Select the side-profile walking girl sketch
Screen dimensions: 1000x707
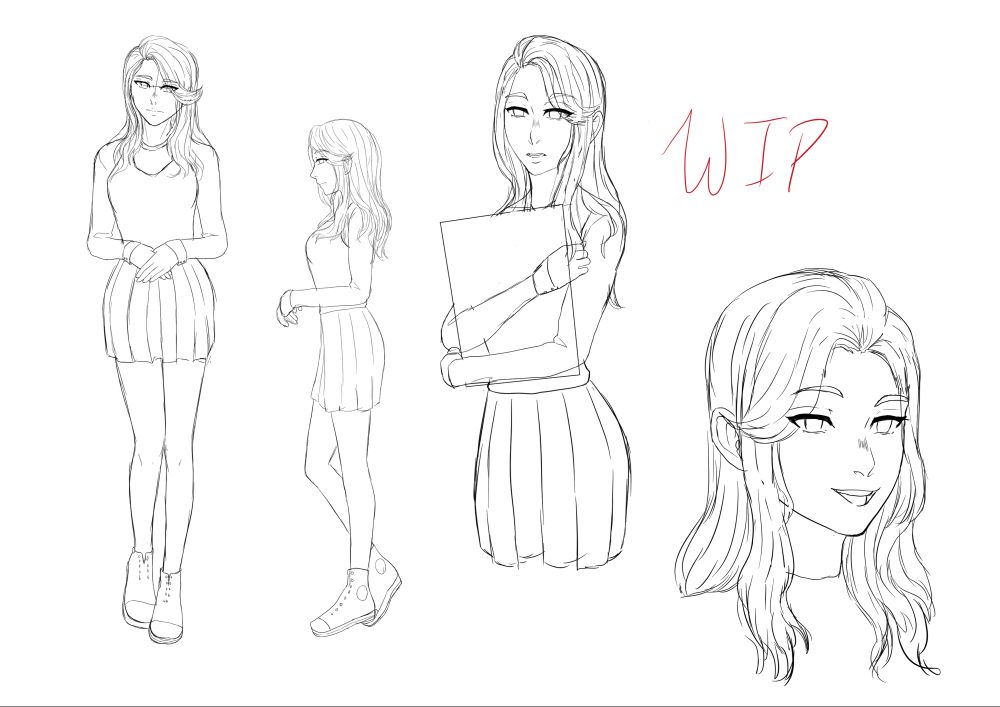point(339,377)
